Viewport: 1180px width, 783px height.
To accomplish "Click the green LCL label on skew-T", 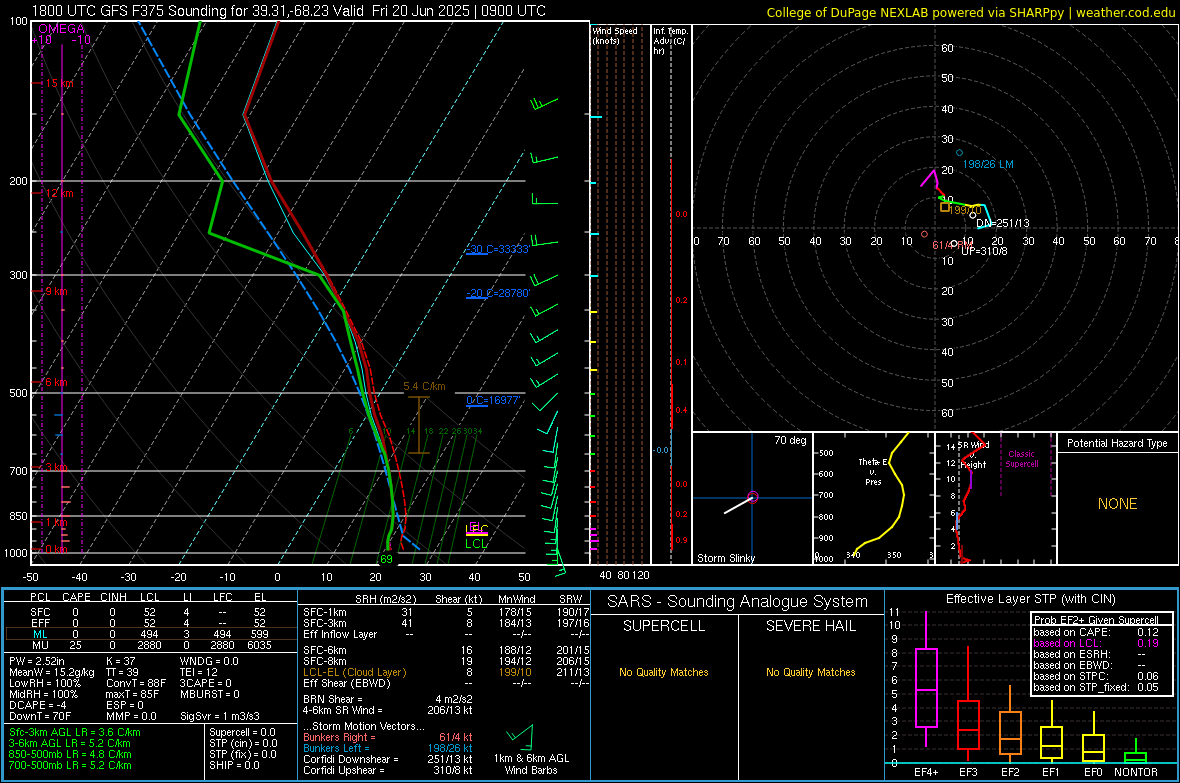I will [x=476, y=544].
